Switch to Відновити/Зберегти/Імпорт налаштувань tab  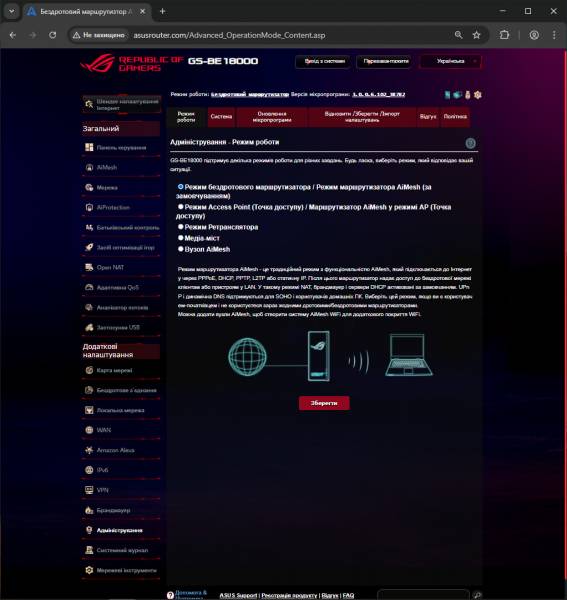pyautogui.click(x=362, y=117)
